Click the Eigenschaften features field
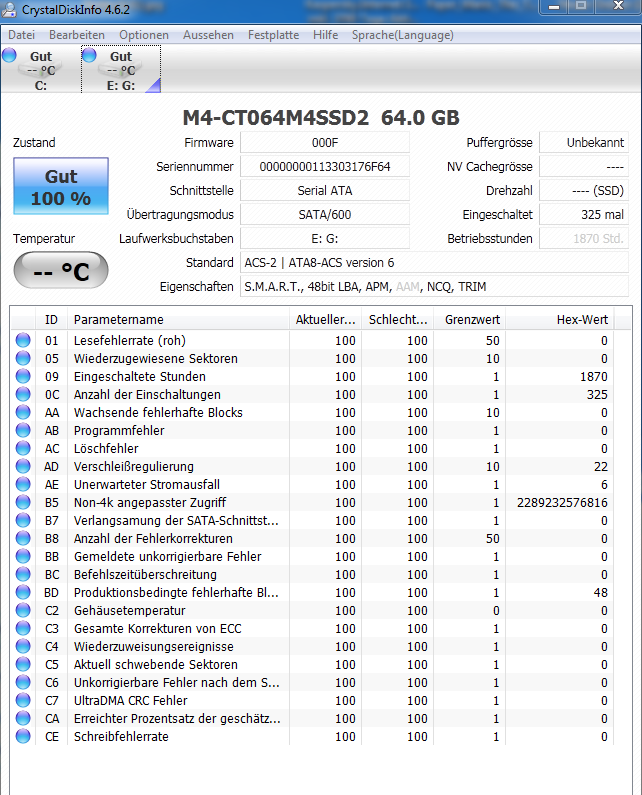This screenshot has height=795, width=642. [434, 286]
